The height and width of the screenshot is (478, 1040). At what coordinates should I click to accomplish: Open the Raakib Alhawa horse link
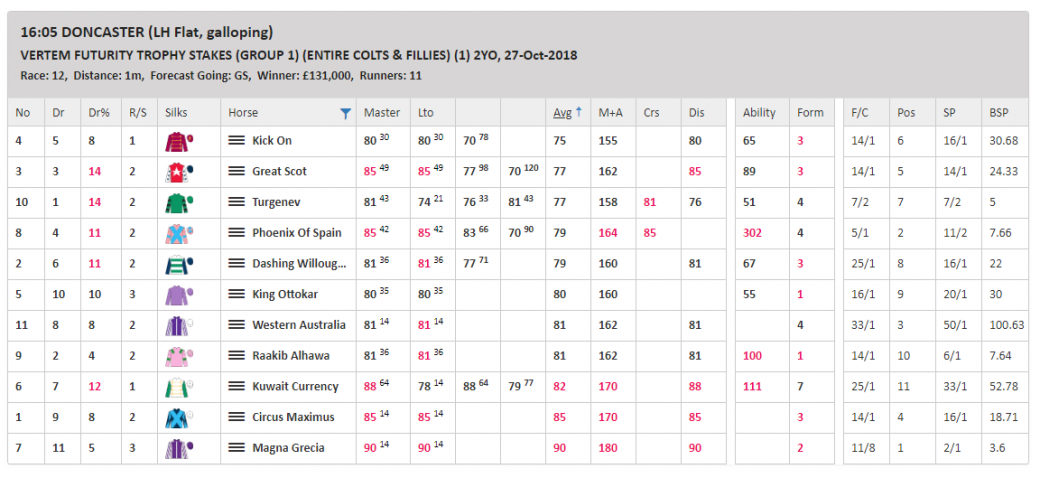(290, 356)
